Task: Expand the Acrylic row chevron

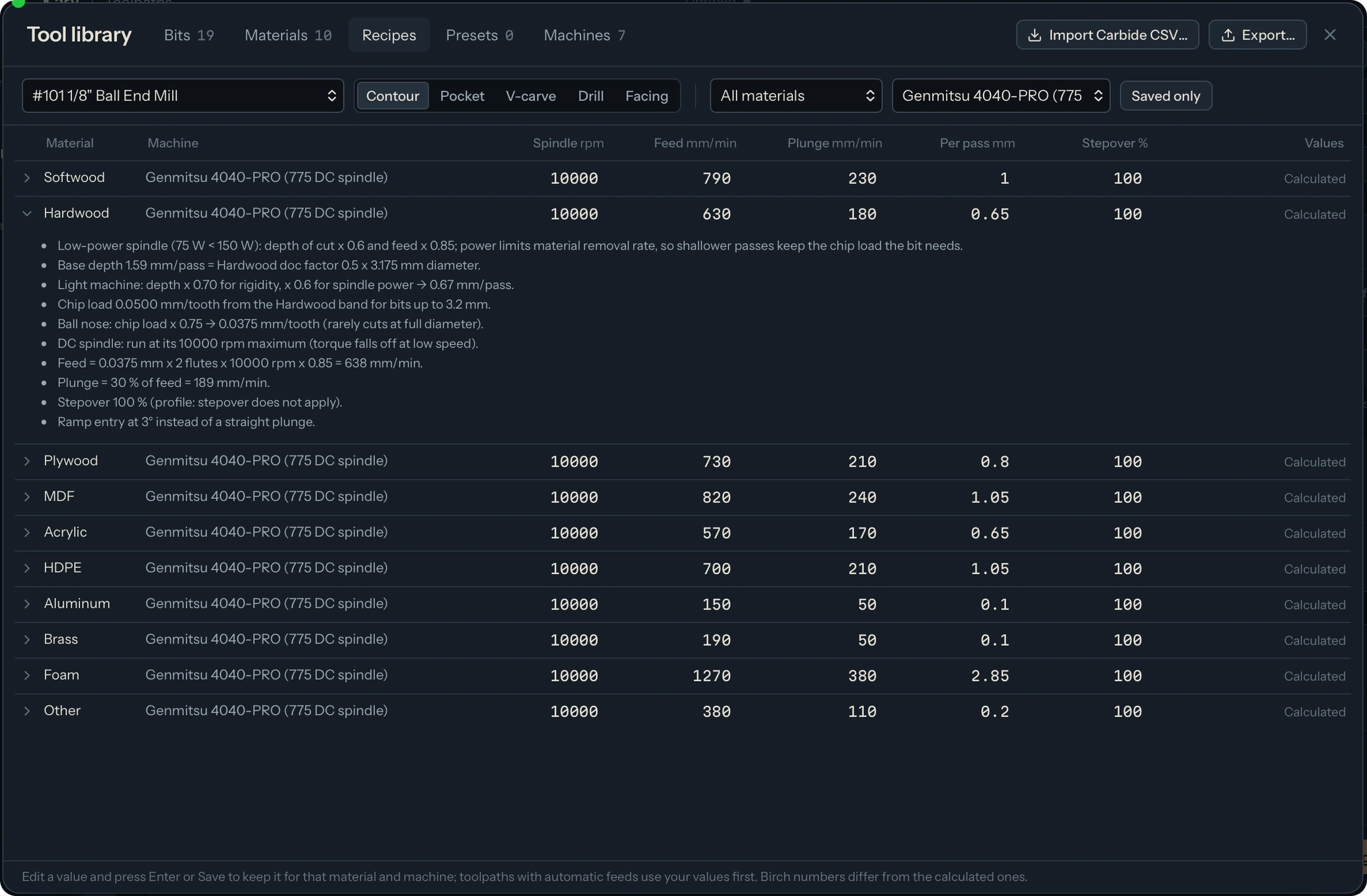Action: (27, 533)
